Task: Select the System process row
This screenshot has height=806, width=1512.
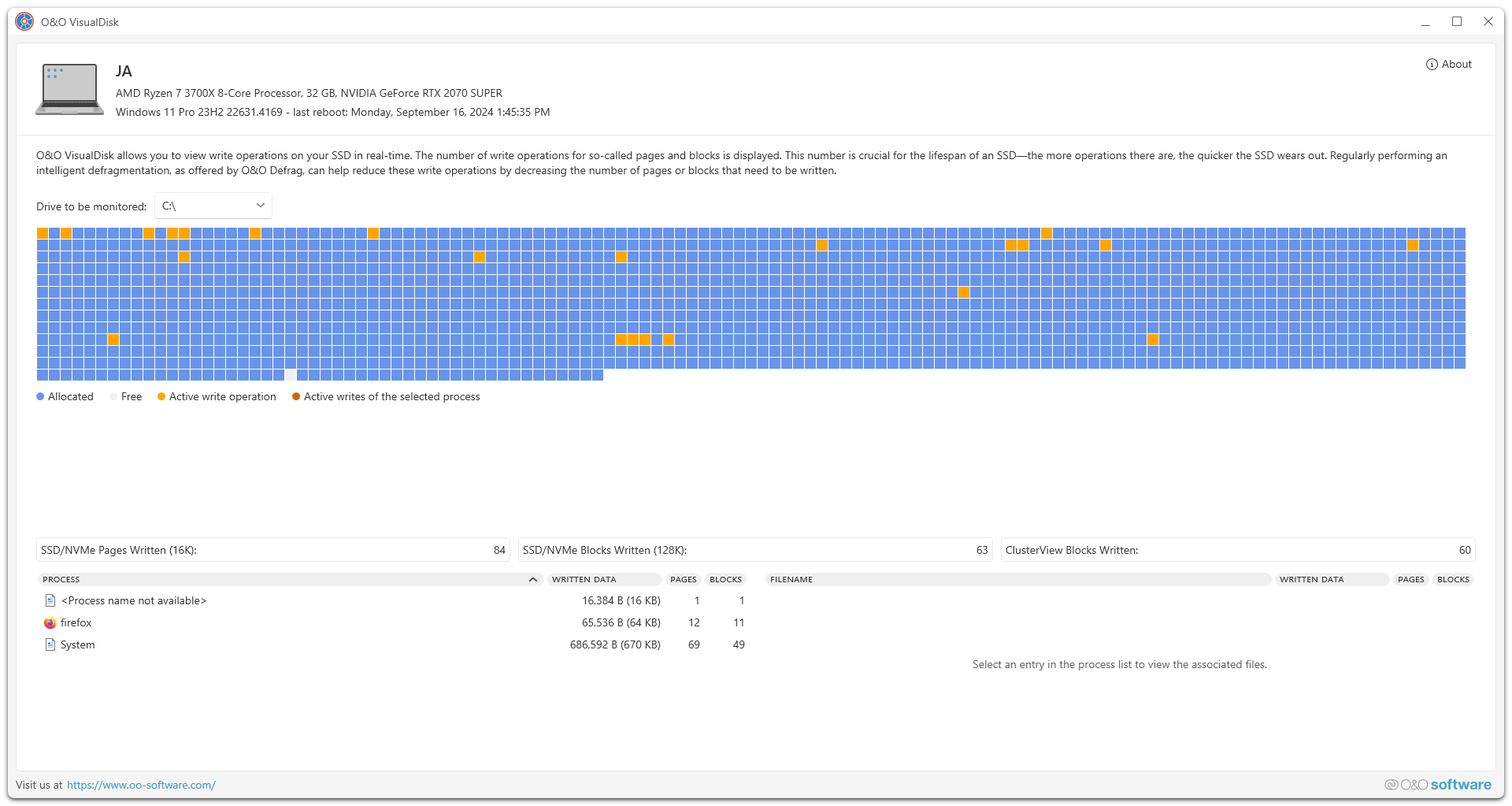Action: (392, 644)
